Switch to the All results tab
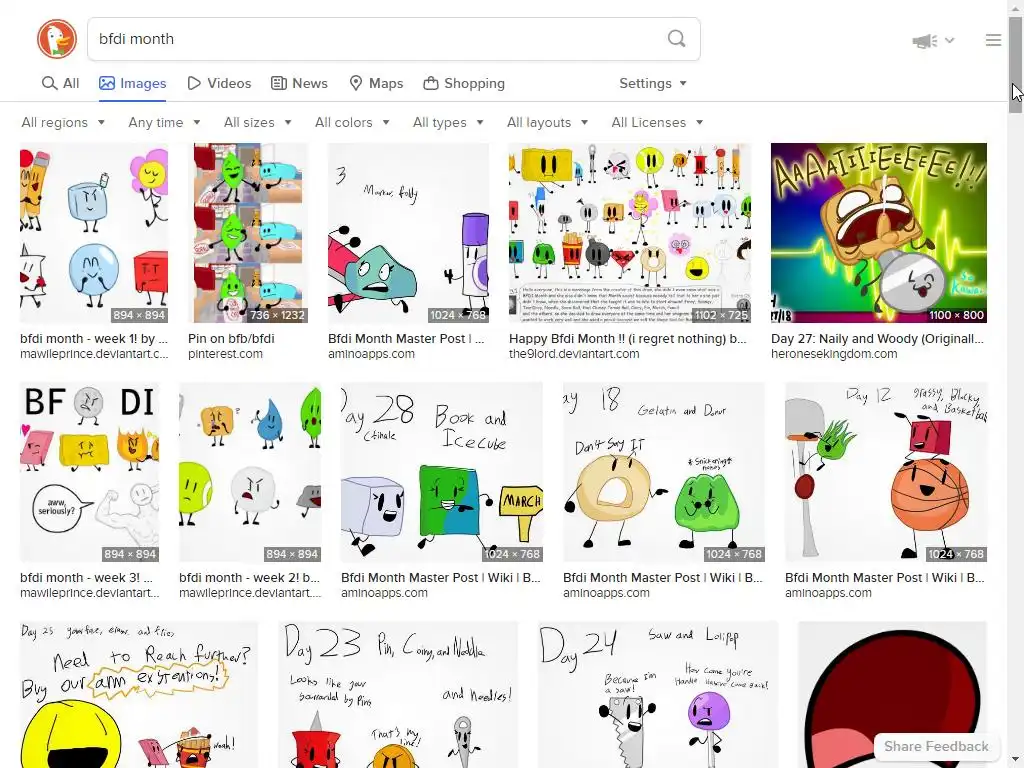The image size is (1024, 768). (60, 84)
